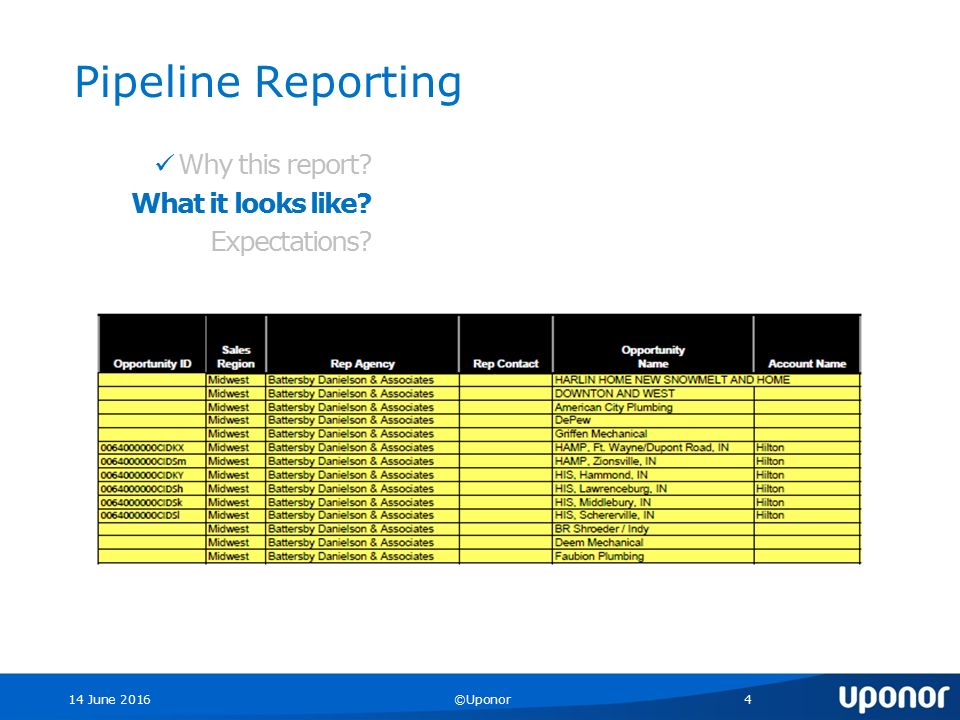Click American City Plumbing cell
Screen dimensions: 960x720
(653, 407)
